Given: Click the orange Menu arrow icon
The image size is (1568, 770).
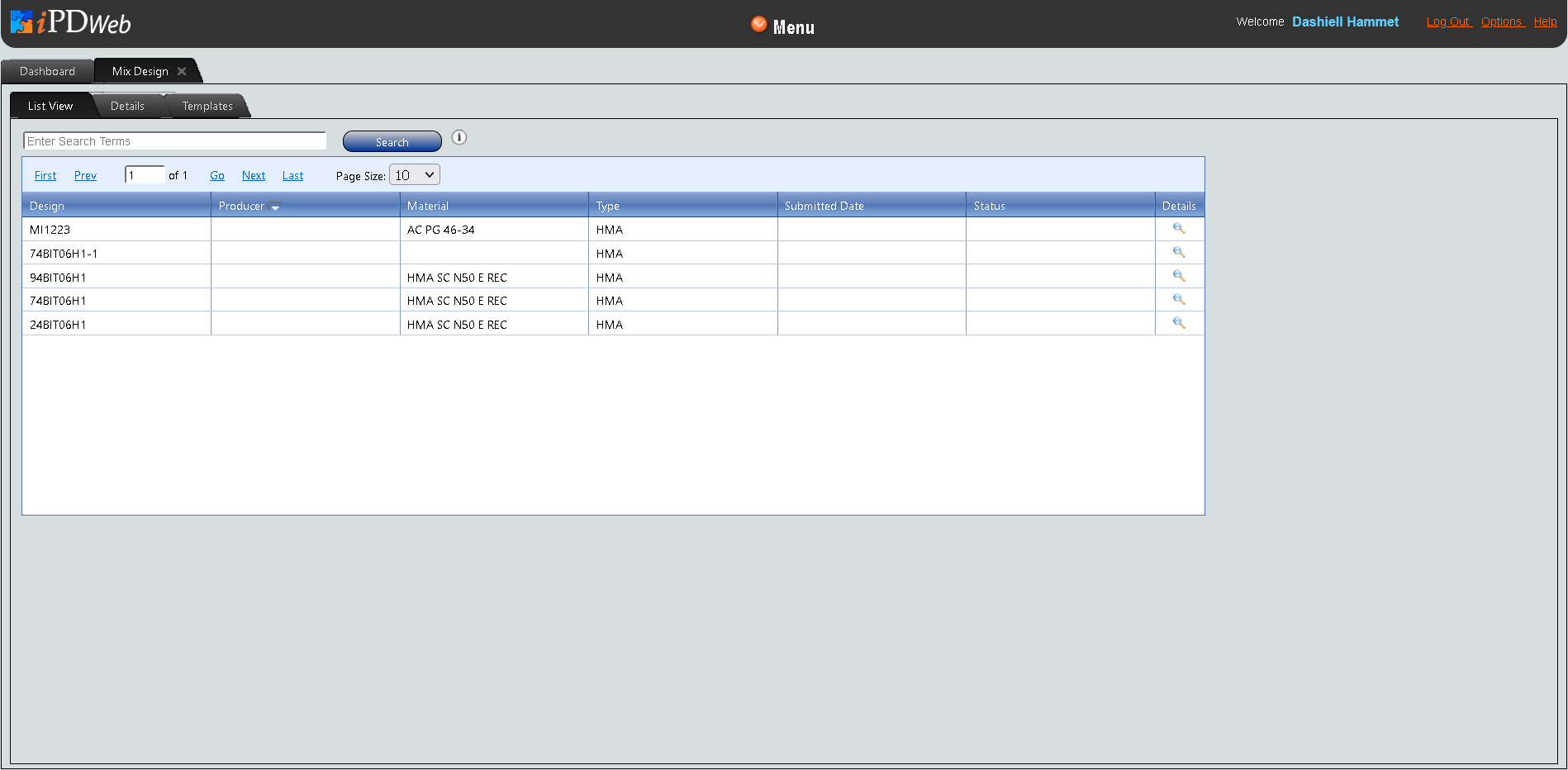Looking at the screenshot, I should [758, 25].
